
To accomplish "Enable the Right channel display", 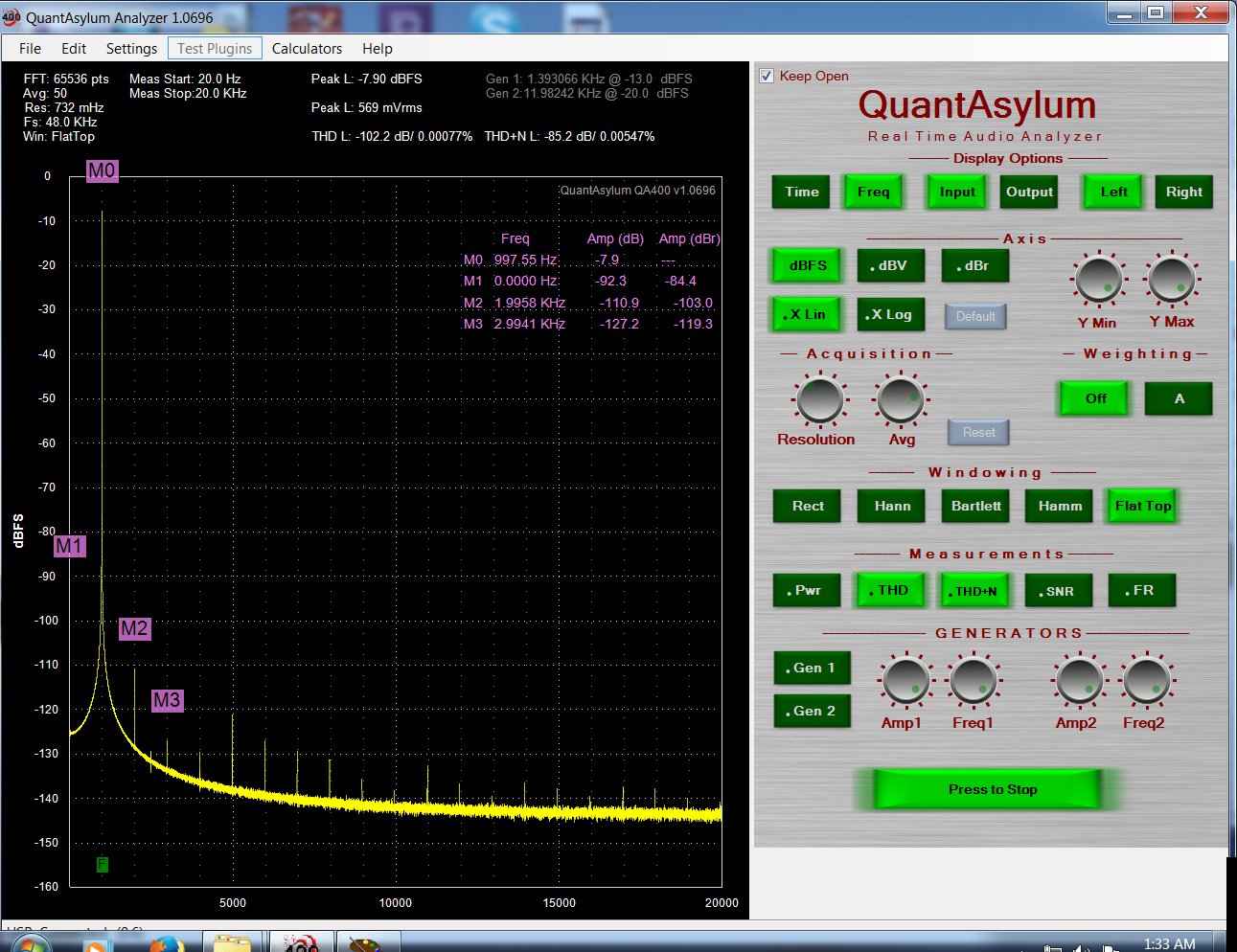I will point(1184,192).
